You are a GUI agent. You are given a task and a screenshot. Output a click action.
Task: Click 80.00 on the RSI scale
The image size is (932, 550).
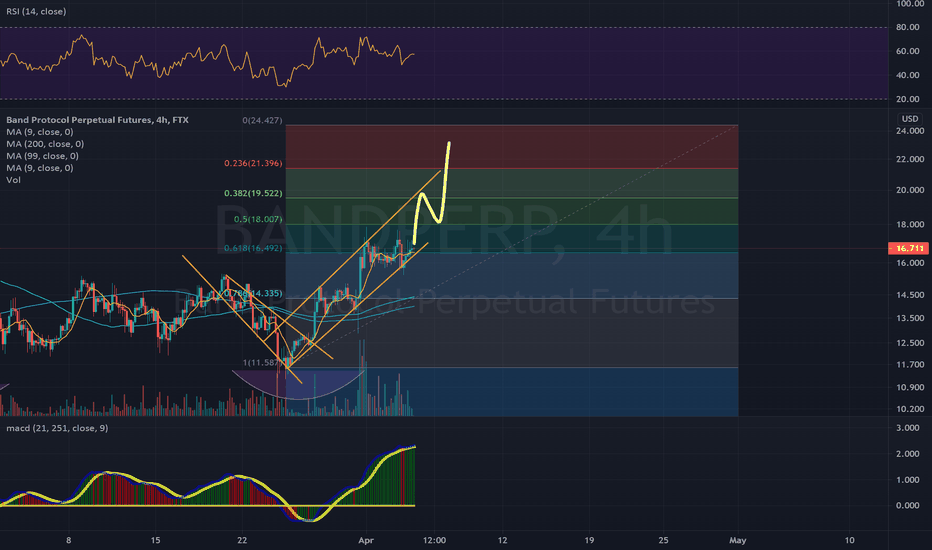click(x=908, y=27)
